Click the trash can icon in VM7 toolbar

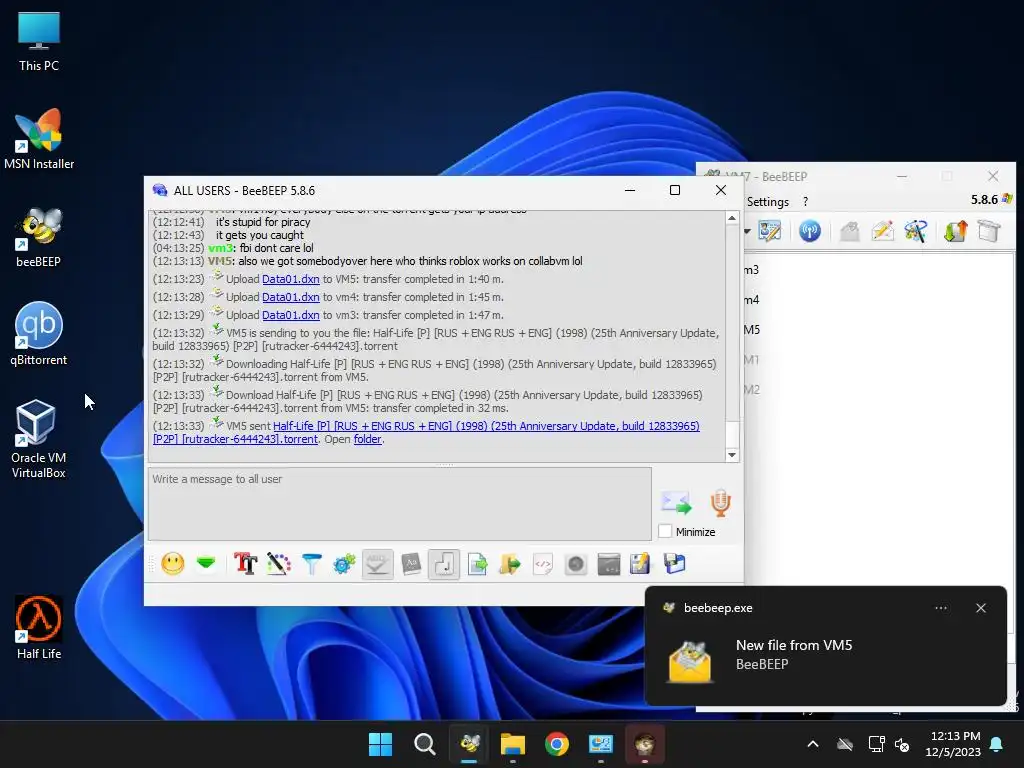click(989, 231)
